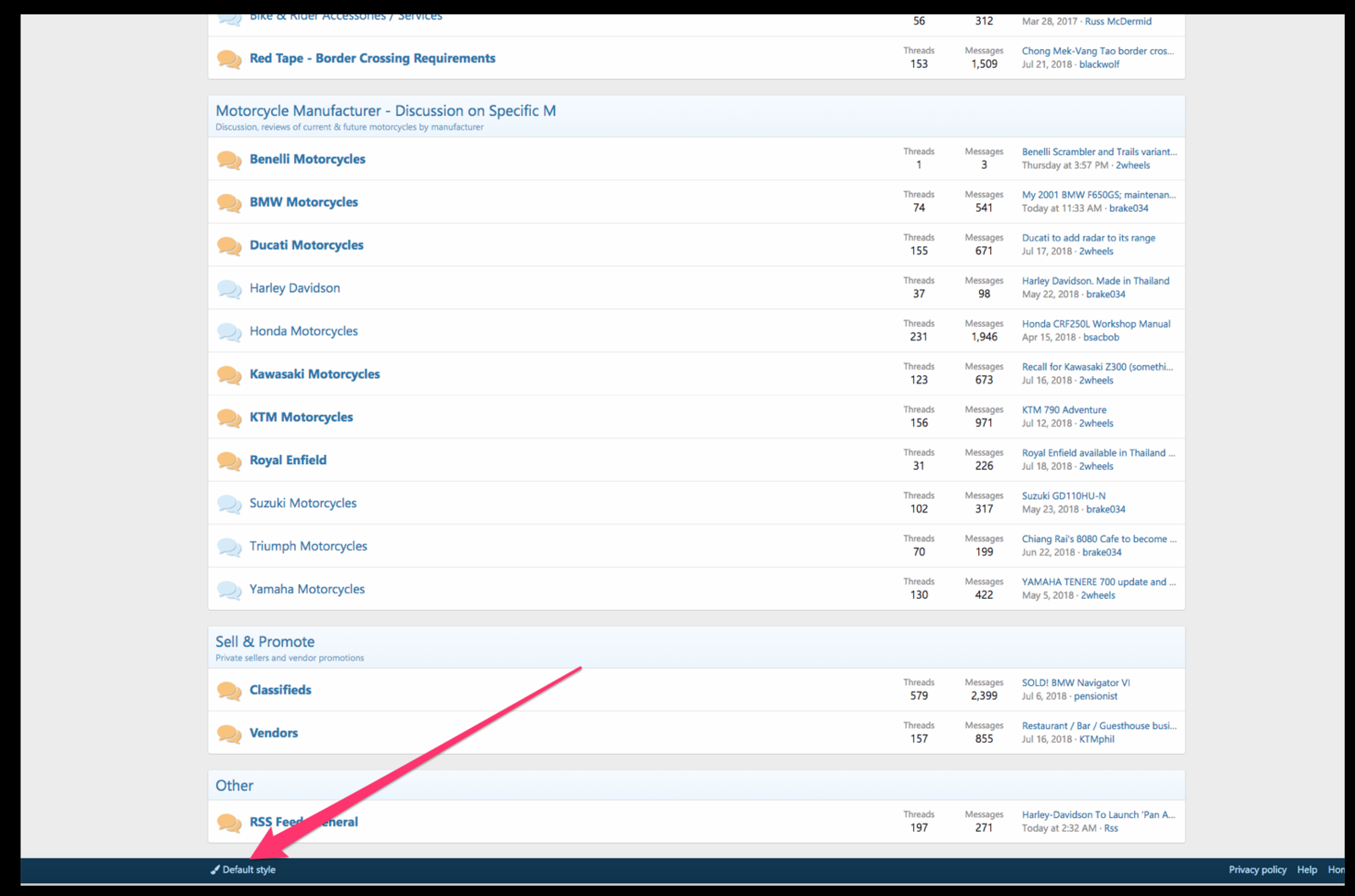This screenshot has width=1355, height=896.
Task: Open user brake034 profile in BMW row
Action: [x=1129, y=208]
